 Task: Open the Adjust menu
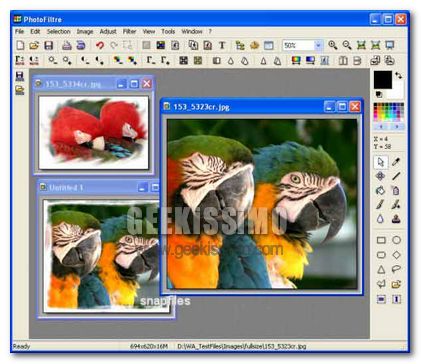pyautogui.click(x=108, y=31)
